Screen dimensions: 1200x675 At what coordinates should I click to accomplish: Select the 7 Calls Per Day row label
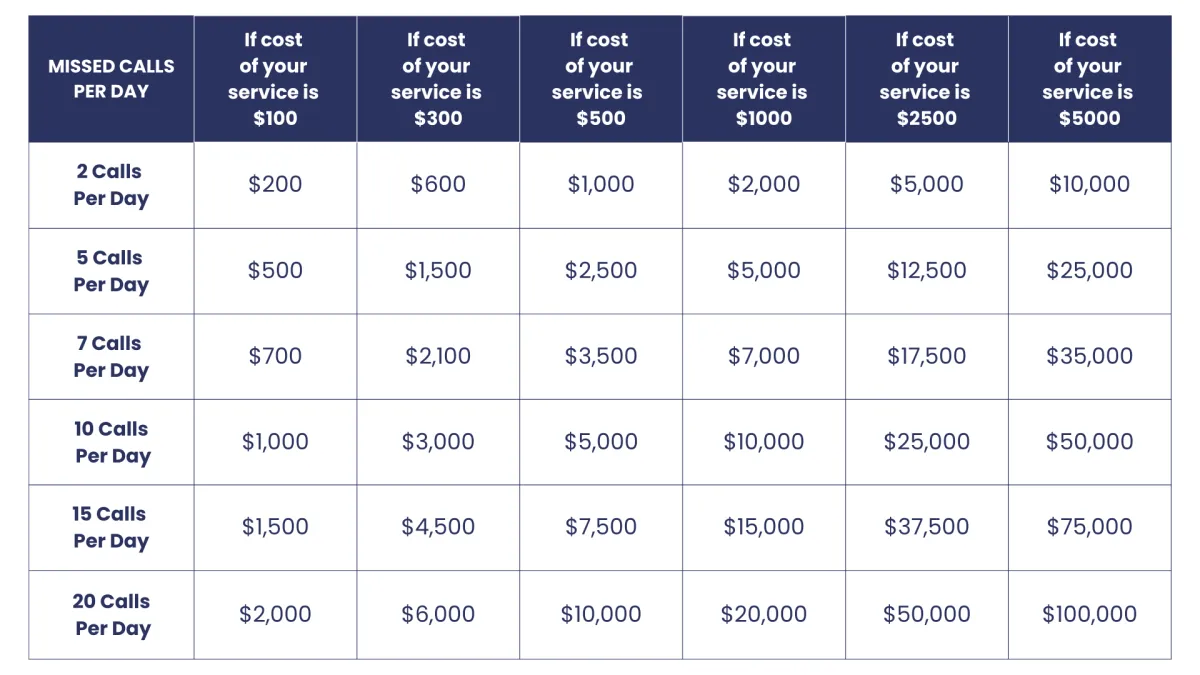pos(111,357)
